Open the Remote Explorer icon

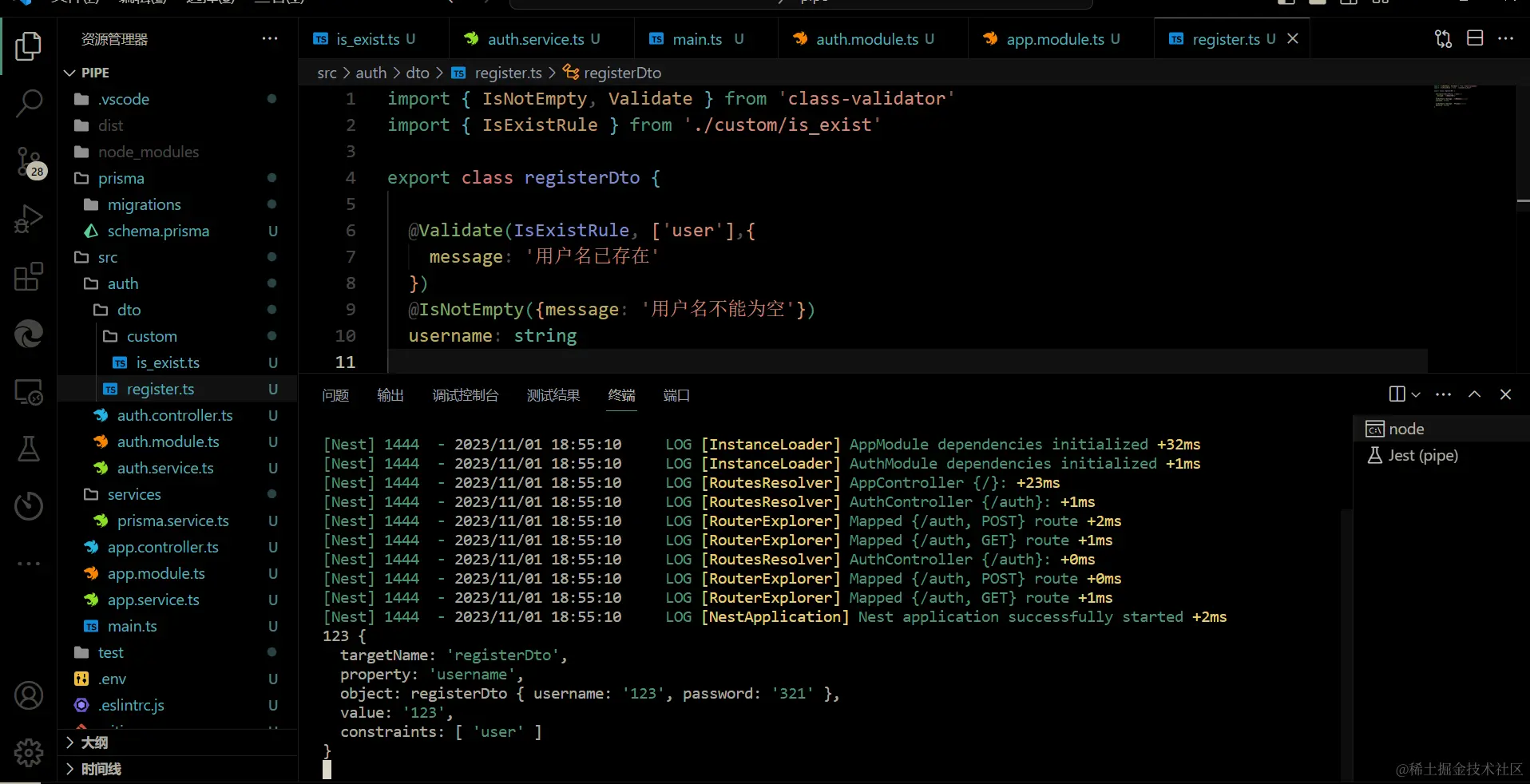(29, 392)
